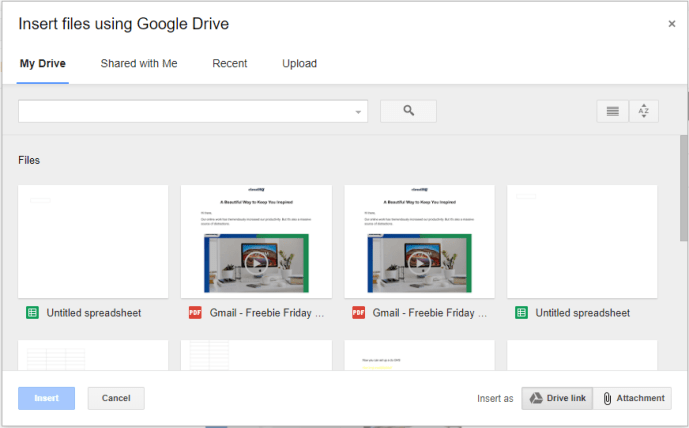Switch to list view icon
Image resolution: width=689 pixels, height=428 pixels.
pyautogui.click(x=613, y=111)
